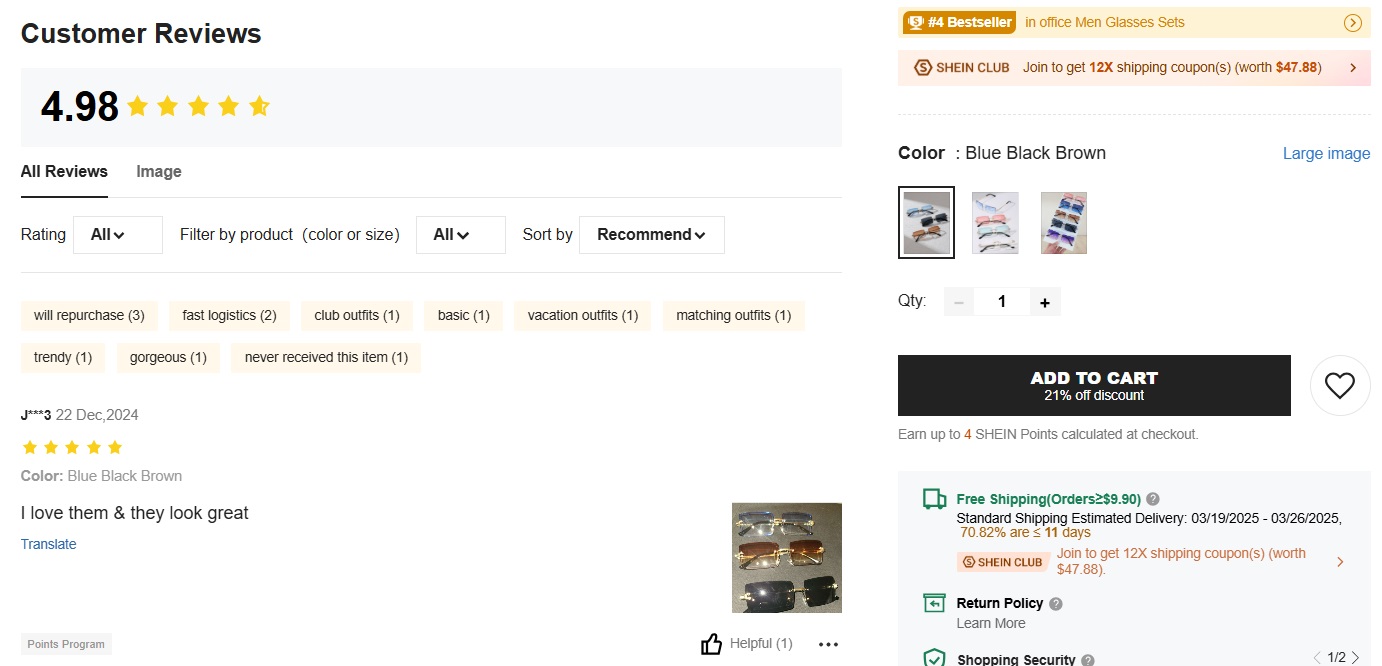Viewport: 1382px width, 666px height.
Task: Select the third multicolor glasses swatch
Action: 1063,222
